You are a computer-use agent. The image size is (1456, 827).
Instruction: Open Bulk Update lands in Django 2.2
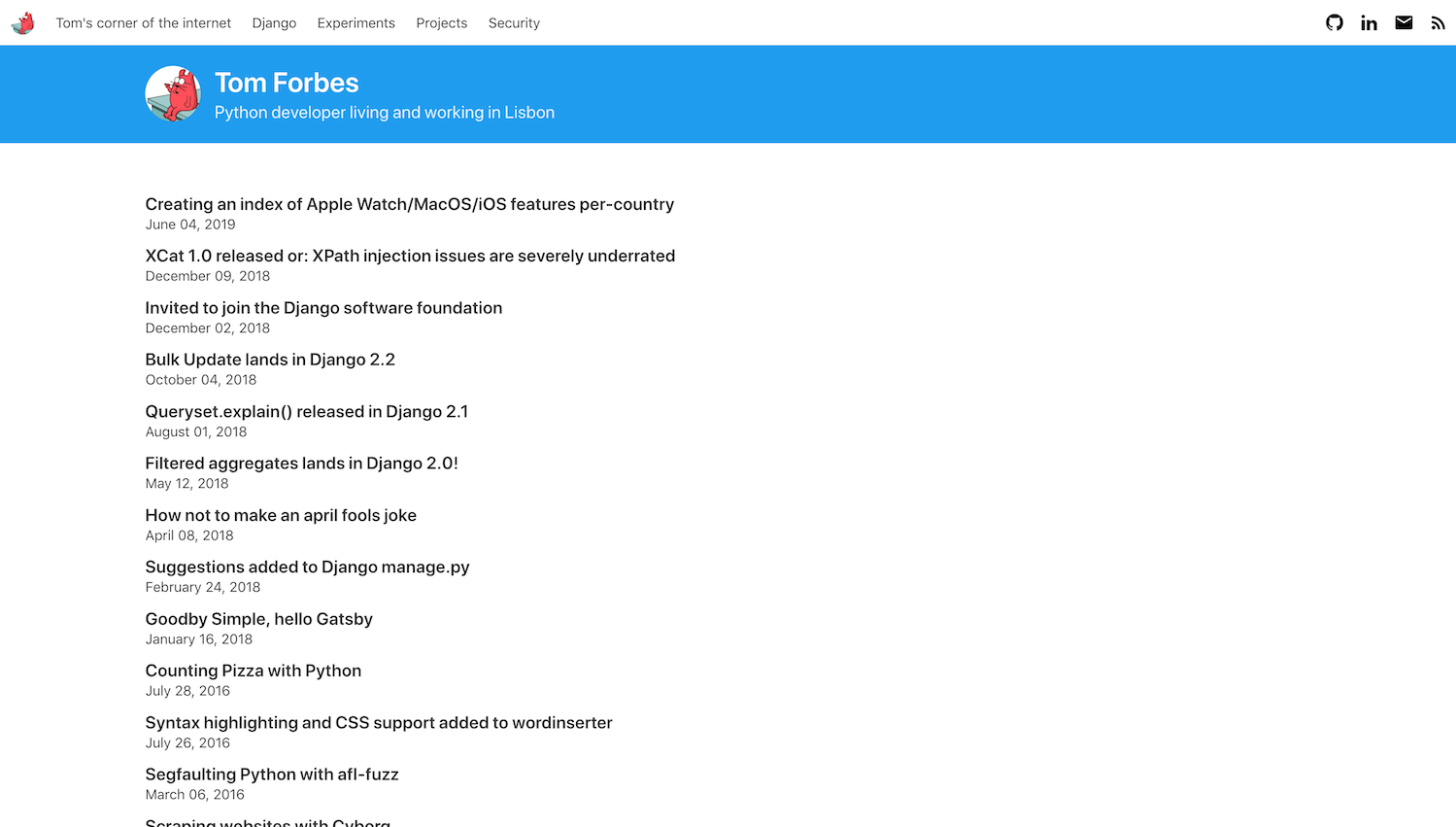coord(270,360)
